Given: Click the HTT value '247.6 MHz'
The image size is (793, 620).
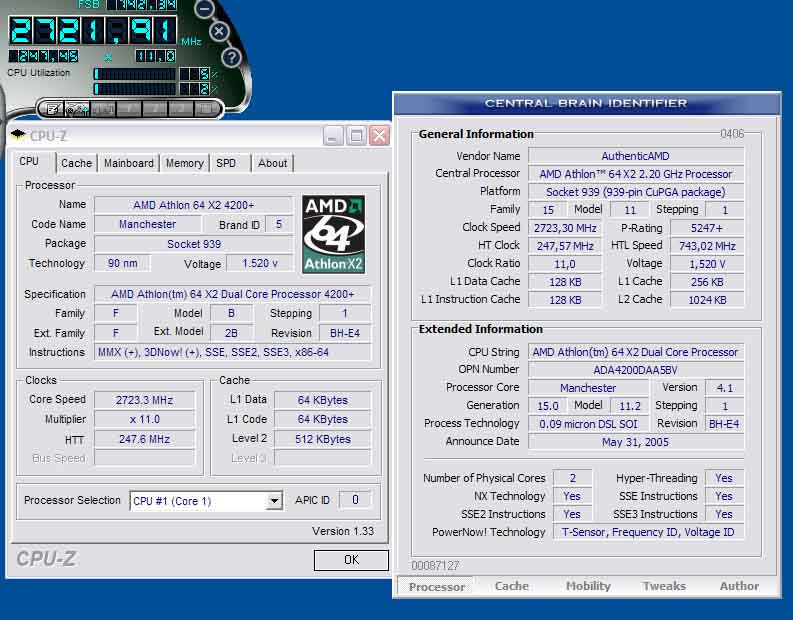Looking at the screenshot, I should click(x=145, y=439).
